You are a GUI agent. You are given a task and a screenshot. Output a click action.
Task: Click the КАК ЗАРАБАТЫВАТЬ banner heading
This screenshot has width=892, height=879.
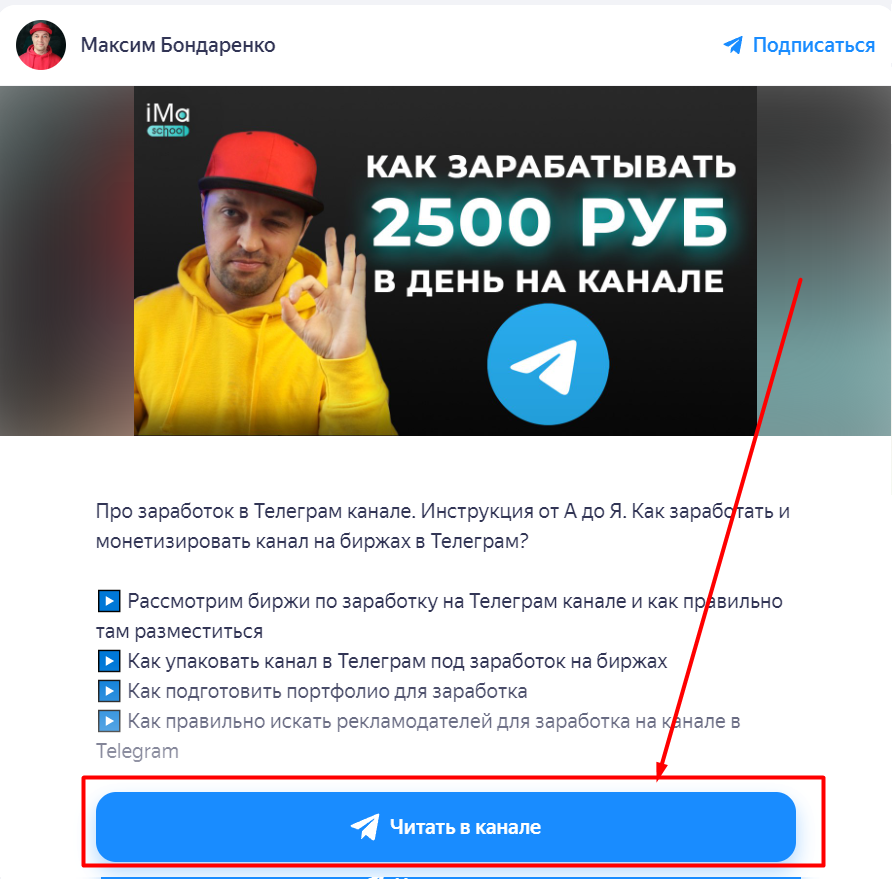click(x=551, y=167)
